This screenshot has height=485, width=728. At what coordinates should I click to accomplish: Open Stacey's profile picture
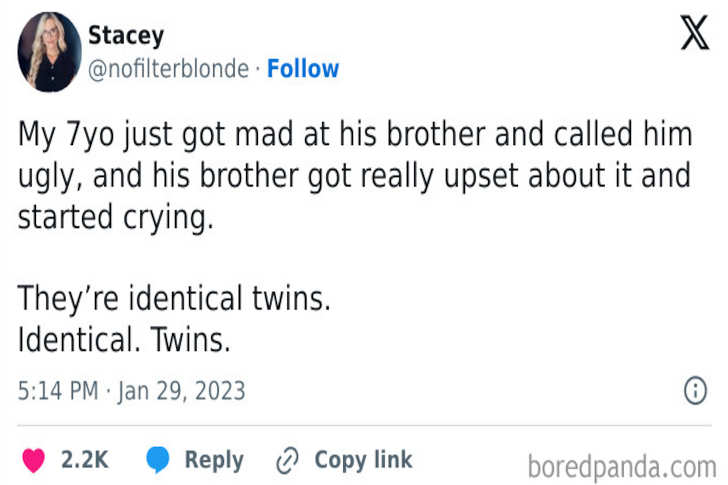click(x=49, y=52)
